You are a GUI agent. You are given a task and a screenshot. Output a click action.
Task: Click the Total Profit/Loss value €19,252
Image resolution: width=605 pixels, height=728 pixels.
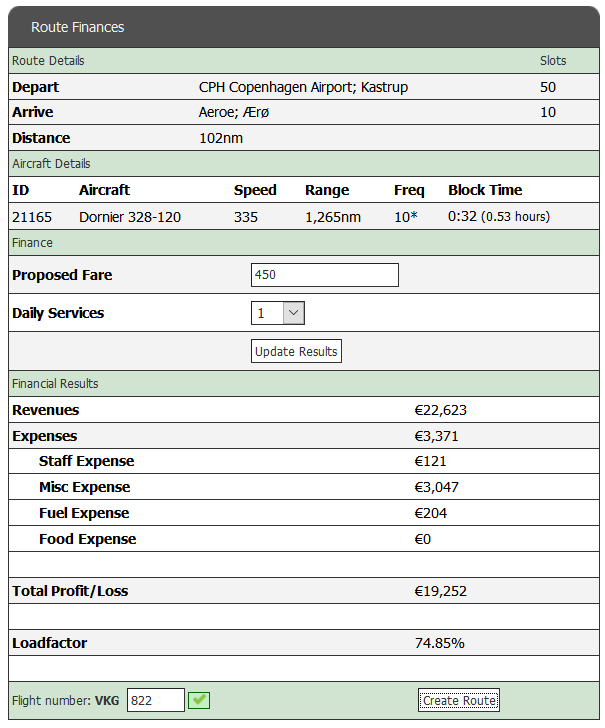440,591
